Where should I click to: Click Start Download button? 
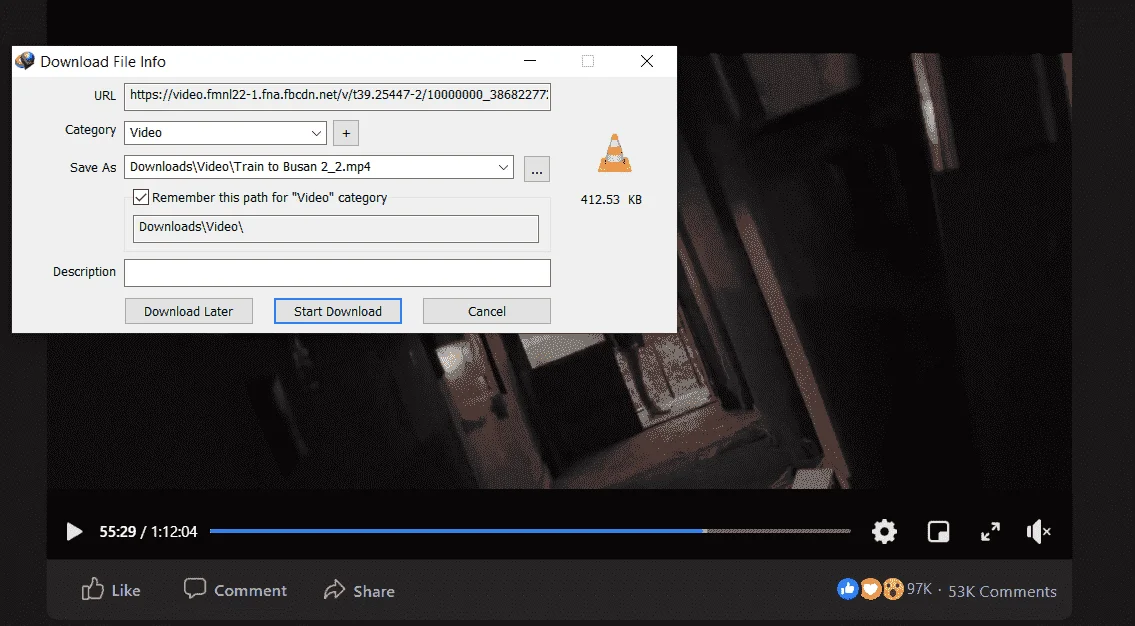tap(337, 311)
